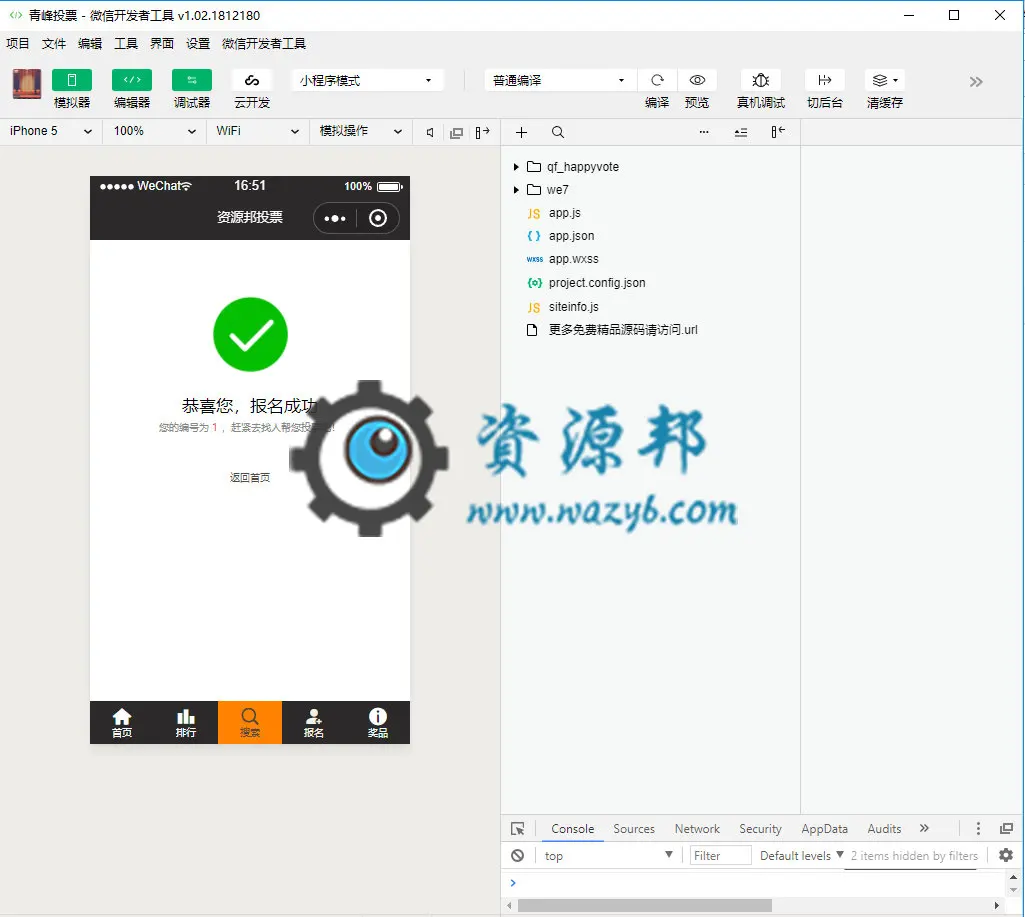Start 真机调试 remote debugging

(760, 80)
